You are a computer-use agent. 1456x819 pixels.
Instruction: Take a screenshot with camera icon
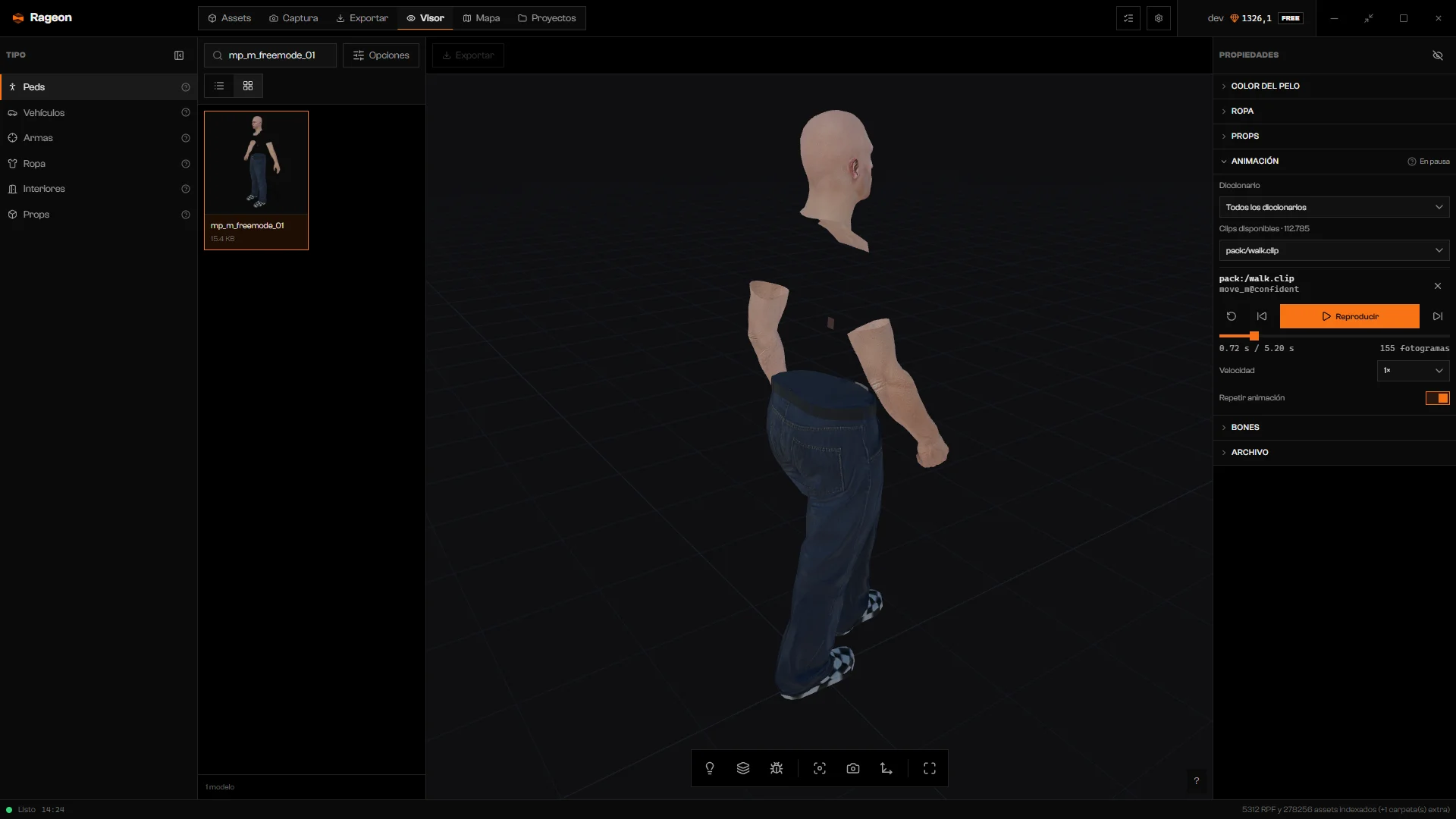(853, 768)
